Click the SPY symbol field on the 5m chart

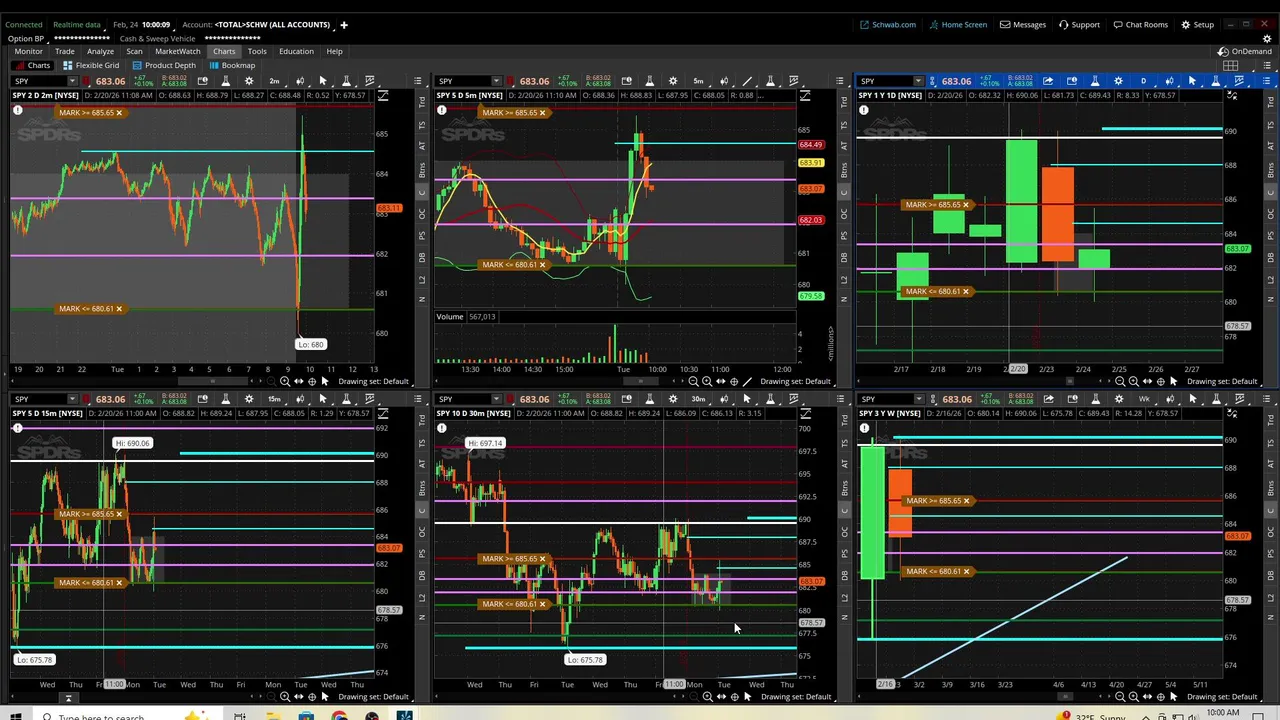[464, 81]
